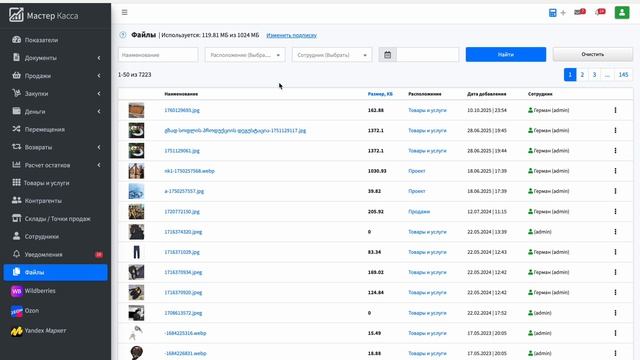Open actions menu for 1751129061.jpg row
The image size is (640, 360).
click(615, 151)
